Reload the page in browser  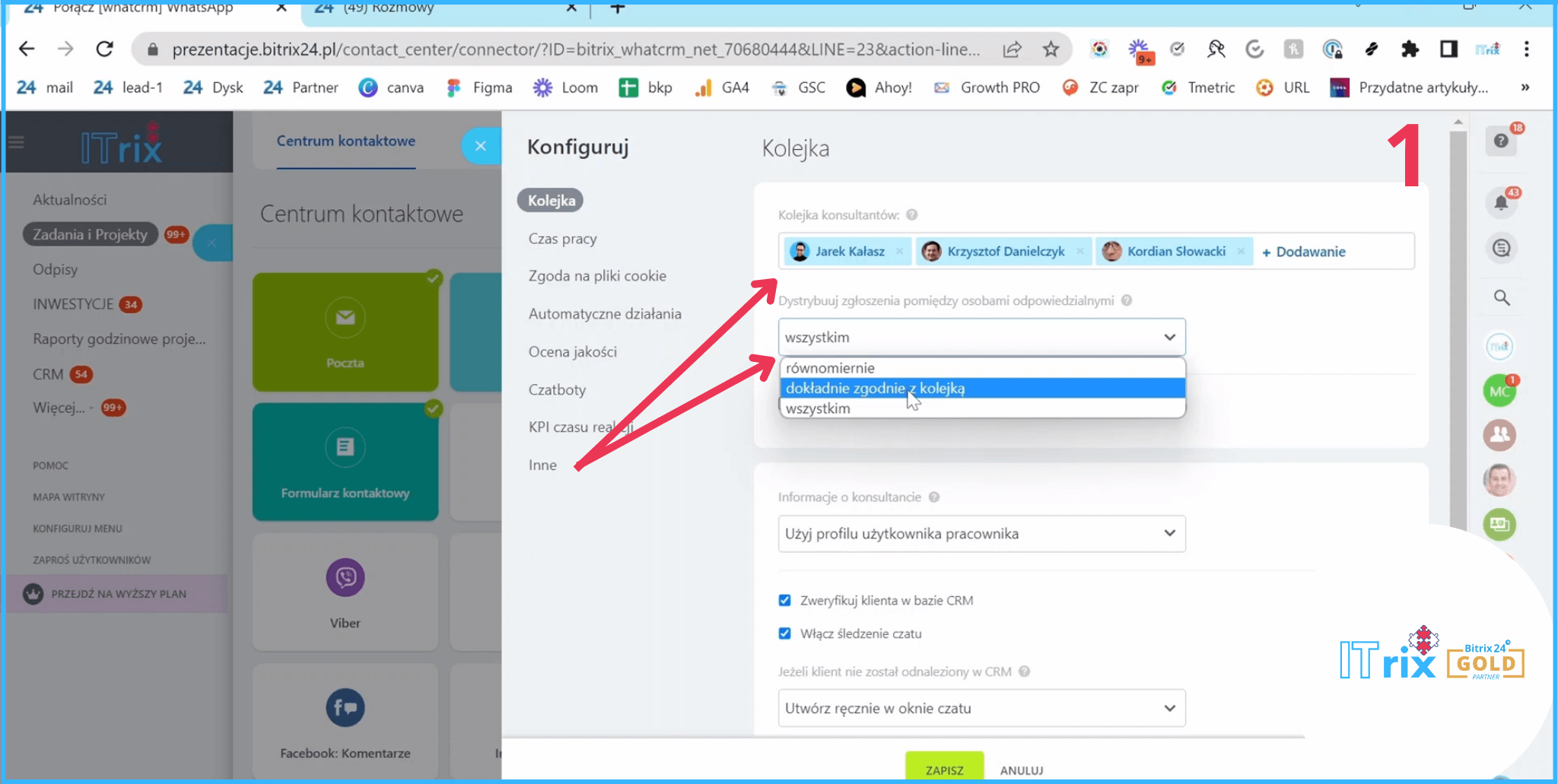104,49
